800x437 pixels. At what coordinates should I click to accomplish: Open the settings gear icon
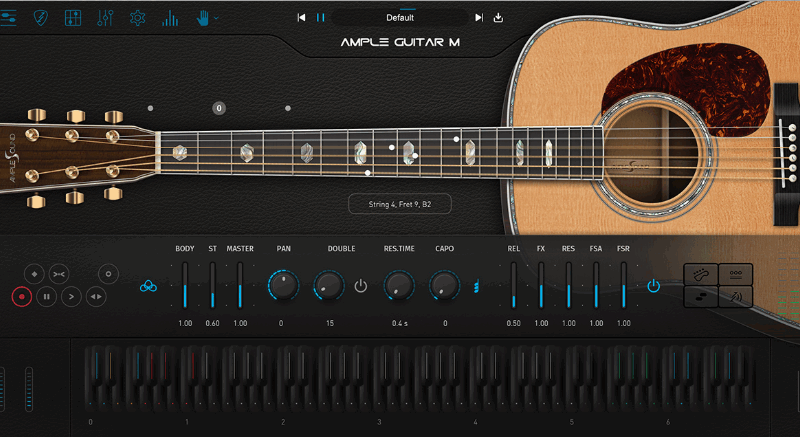point(137,18)
